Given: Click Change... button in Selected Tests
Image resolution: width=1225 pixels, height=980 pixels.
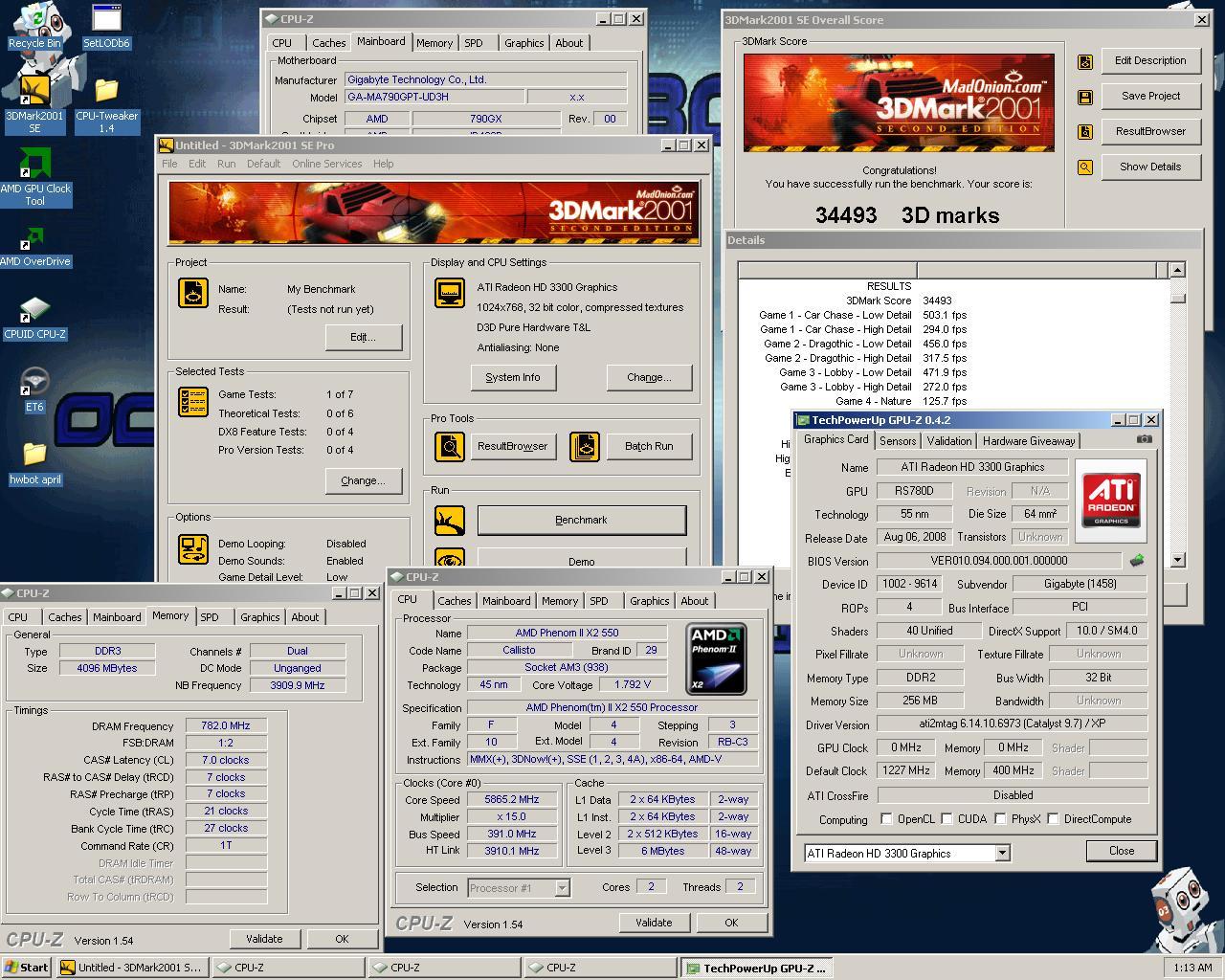Looking at the screenshot, I should pos(363,480).
